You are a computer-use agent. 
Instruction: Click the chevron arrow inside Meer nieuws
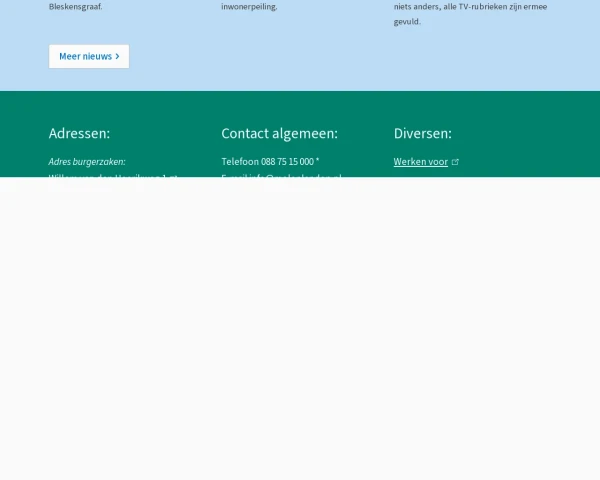[117, 56]
